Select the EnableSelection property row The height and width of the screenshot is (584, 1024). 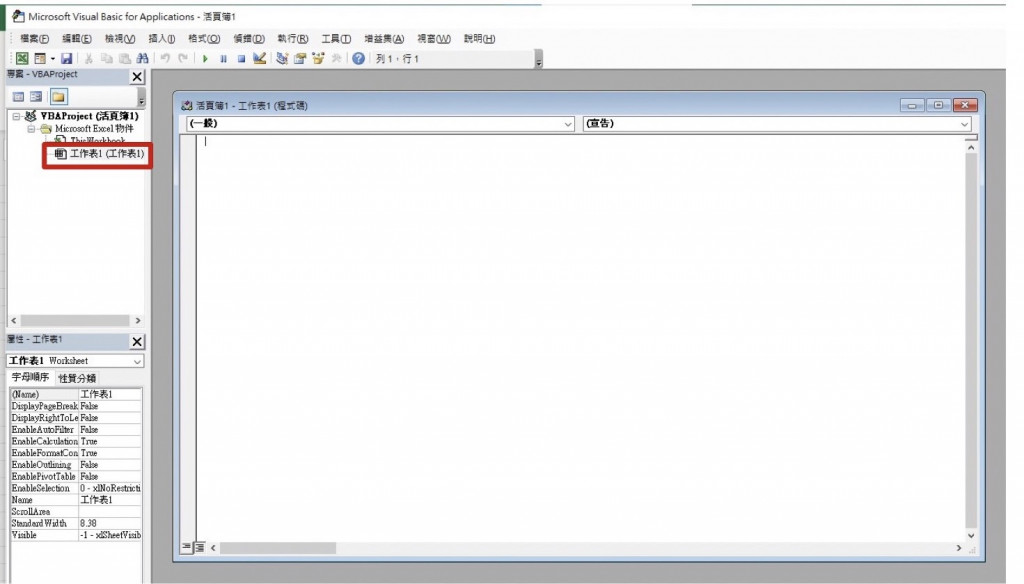[76, 488]
